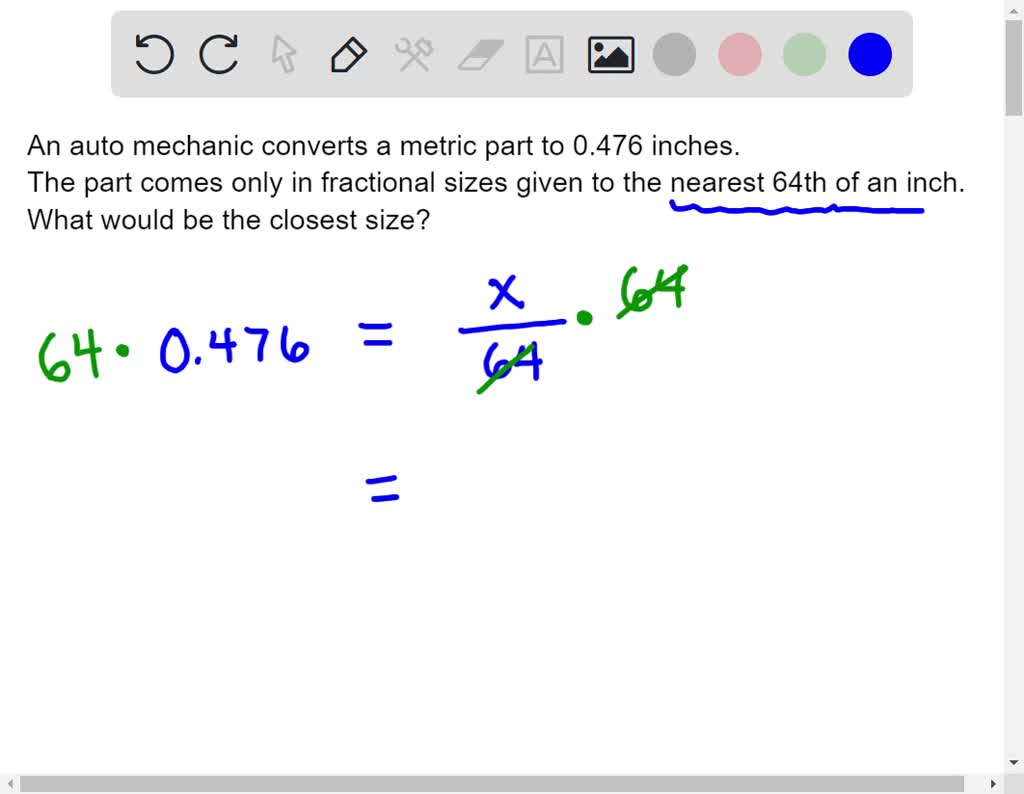The width and height of the screenshot is (1024, 794).
Task: Click the scroll-up arrow on right scrollbar
Action: coord(1015,9)
